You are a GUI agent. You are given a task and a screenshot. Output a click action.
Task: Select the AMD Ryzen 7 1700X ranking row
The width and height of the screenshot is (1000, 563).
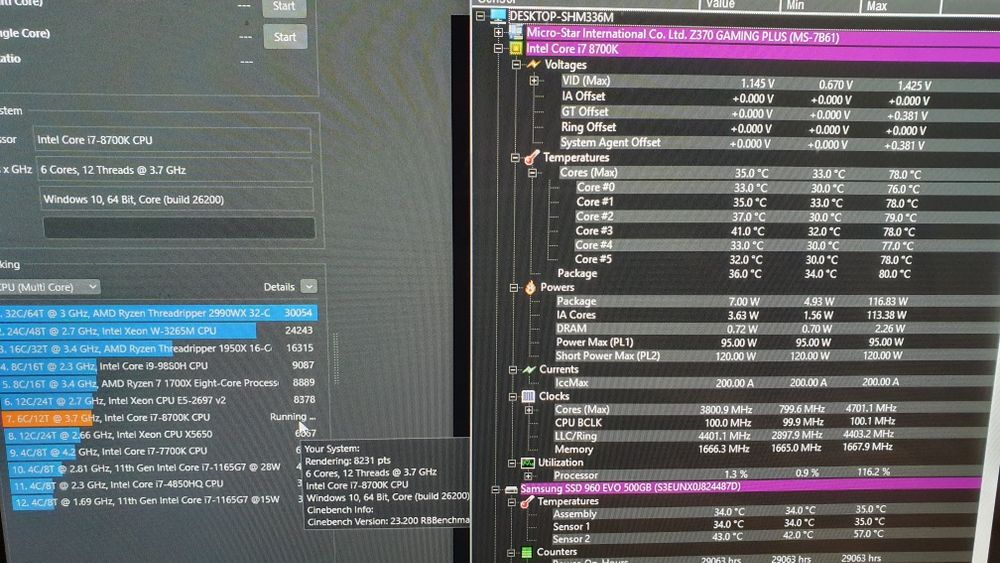[159, 383]
